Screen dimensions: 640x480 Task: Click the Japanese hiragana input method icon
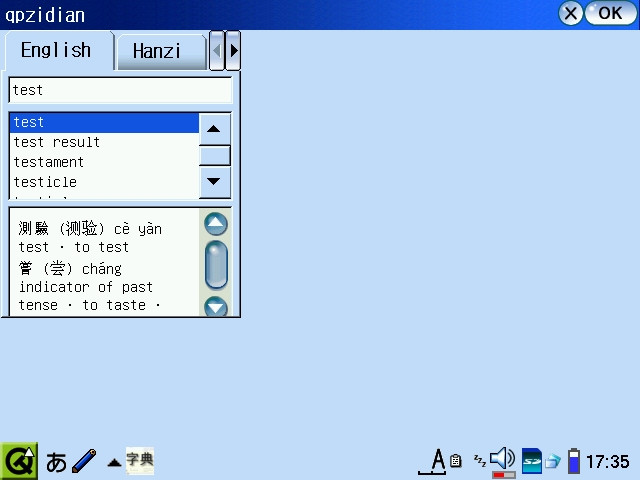click(57, 462)
